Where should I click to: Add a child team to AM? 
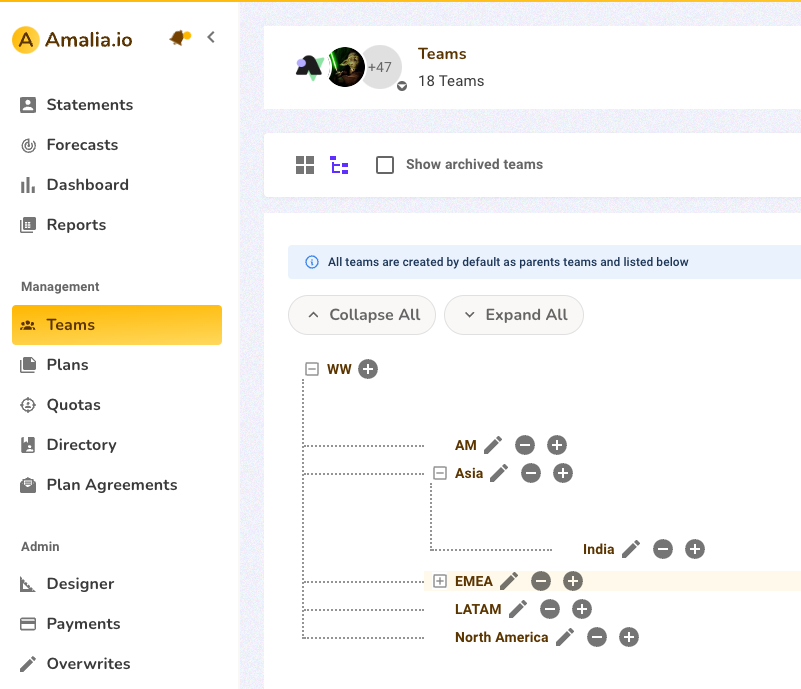557,445
